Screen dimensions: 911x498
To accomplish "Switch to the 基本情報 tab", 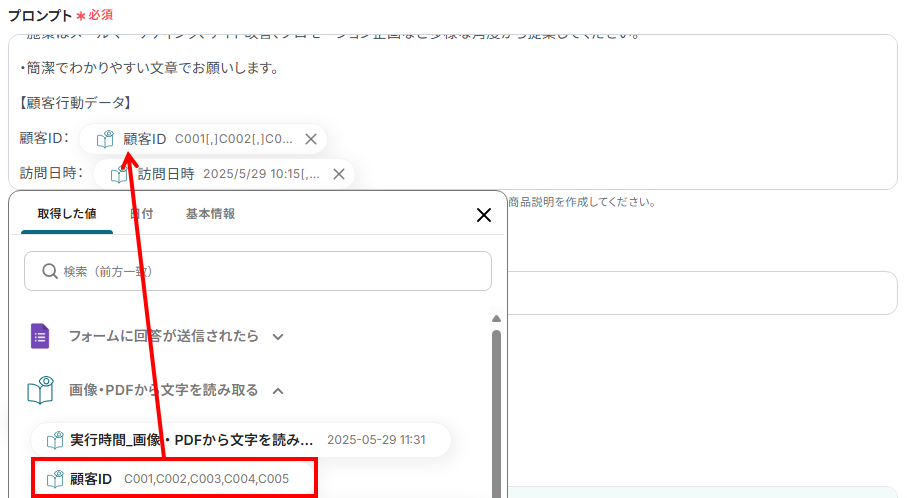I will [x=210, y=214].
